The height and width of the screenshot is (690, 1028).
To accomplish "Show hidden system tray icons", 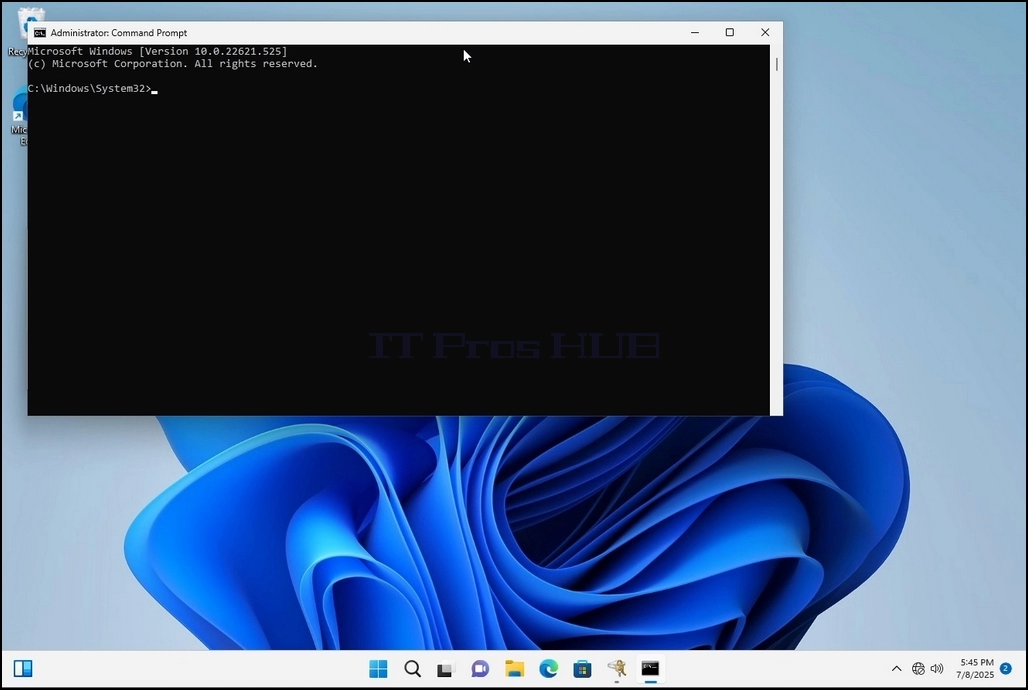I will pyautogui.click(x=896, y=669).
